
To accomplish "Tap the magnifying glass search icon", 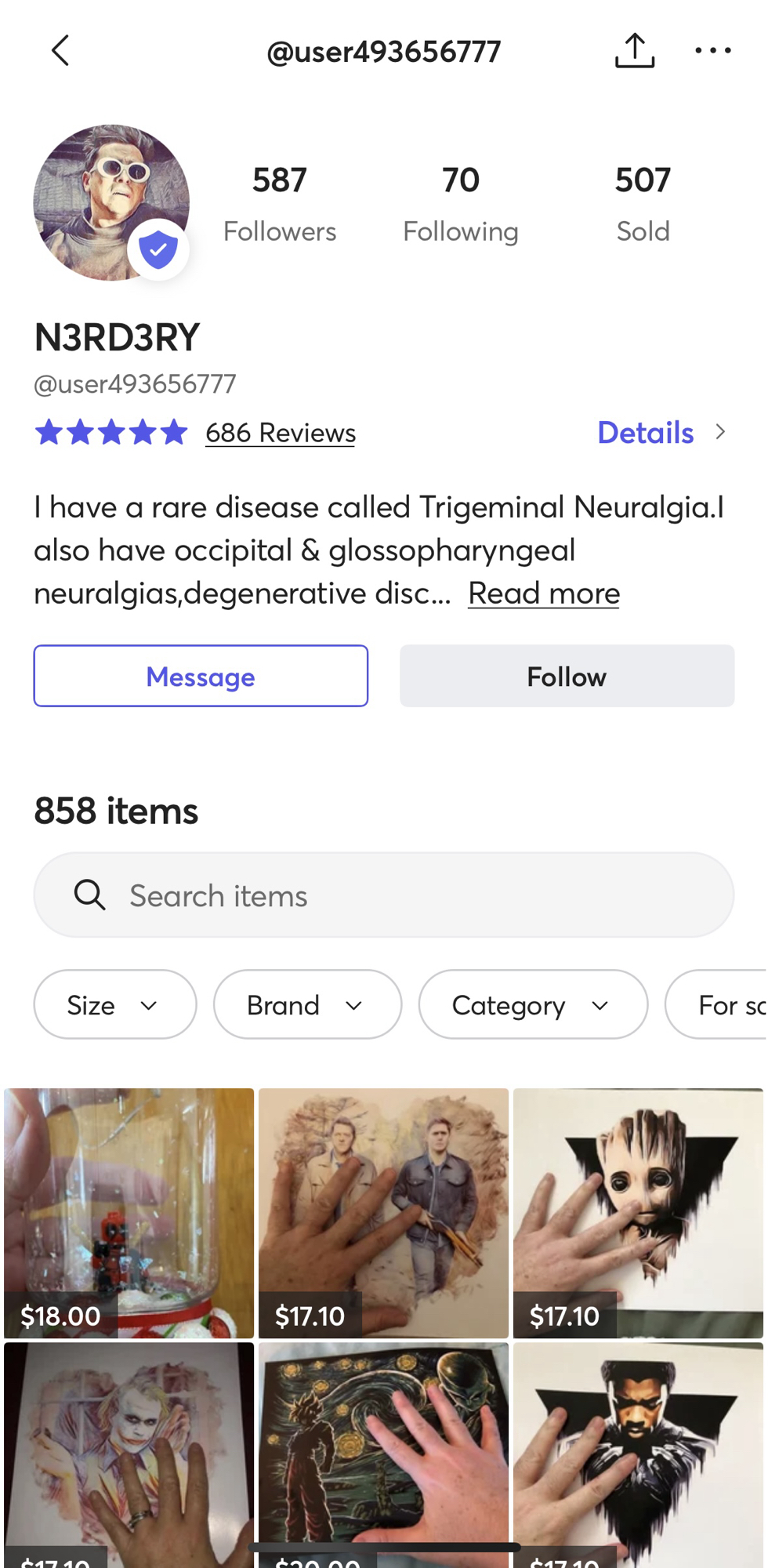I will coord(90,895).
